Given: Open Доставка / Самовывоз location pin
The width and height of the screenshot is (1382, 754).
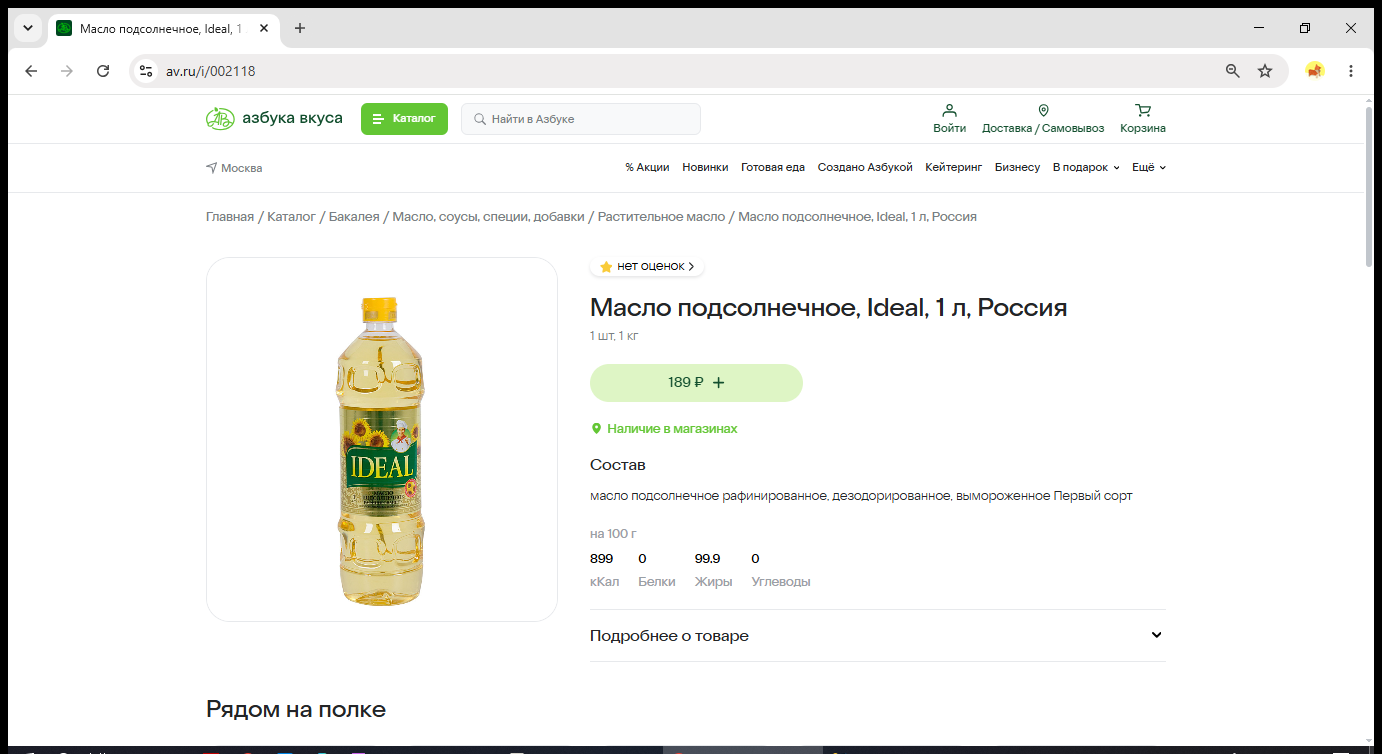Looking at the screenshot, I should click(1043, 110).
